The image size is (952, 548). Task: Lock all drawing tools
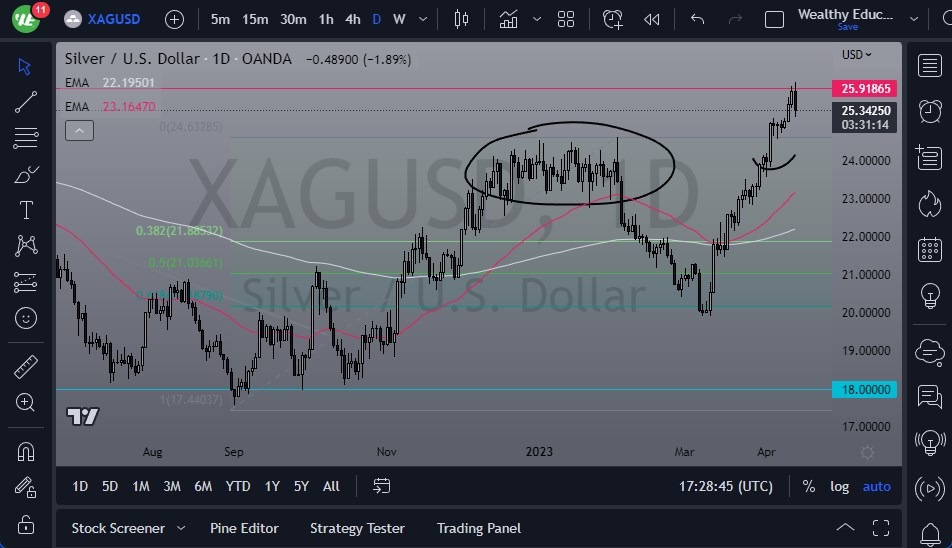[x=26, y=524]
